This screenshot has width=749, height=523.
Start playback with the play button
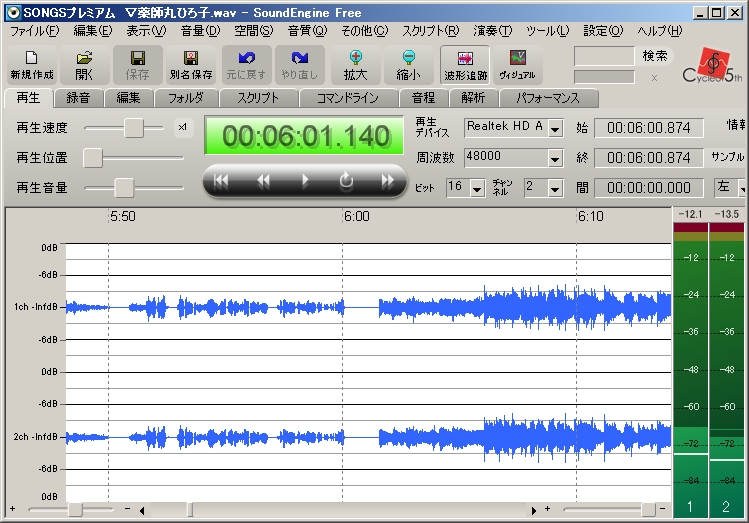[x=305, y=181]
